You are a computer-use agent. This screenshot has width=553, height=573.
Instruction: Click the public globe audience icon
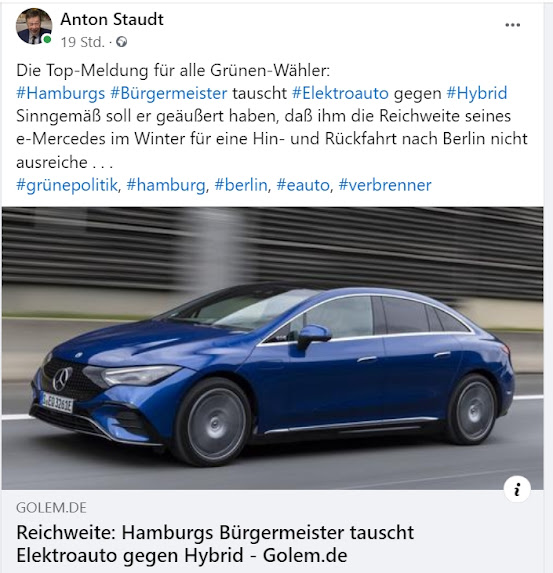point(122,42)
